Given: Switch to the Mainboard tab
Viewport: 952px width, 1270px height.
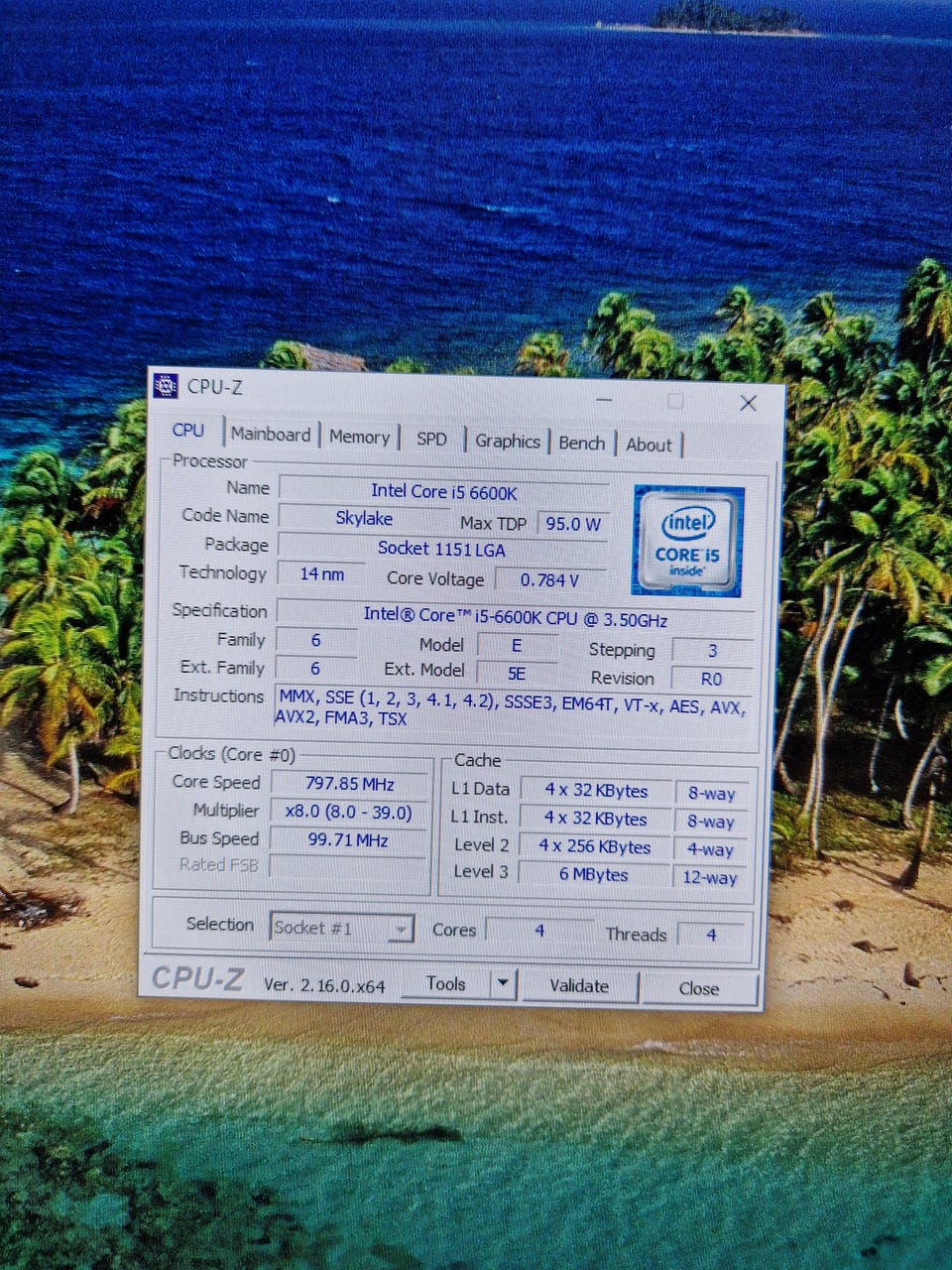Looking at the screenshot, I should coord(270,435).
